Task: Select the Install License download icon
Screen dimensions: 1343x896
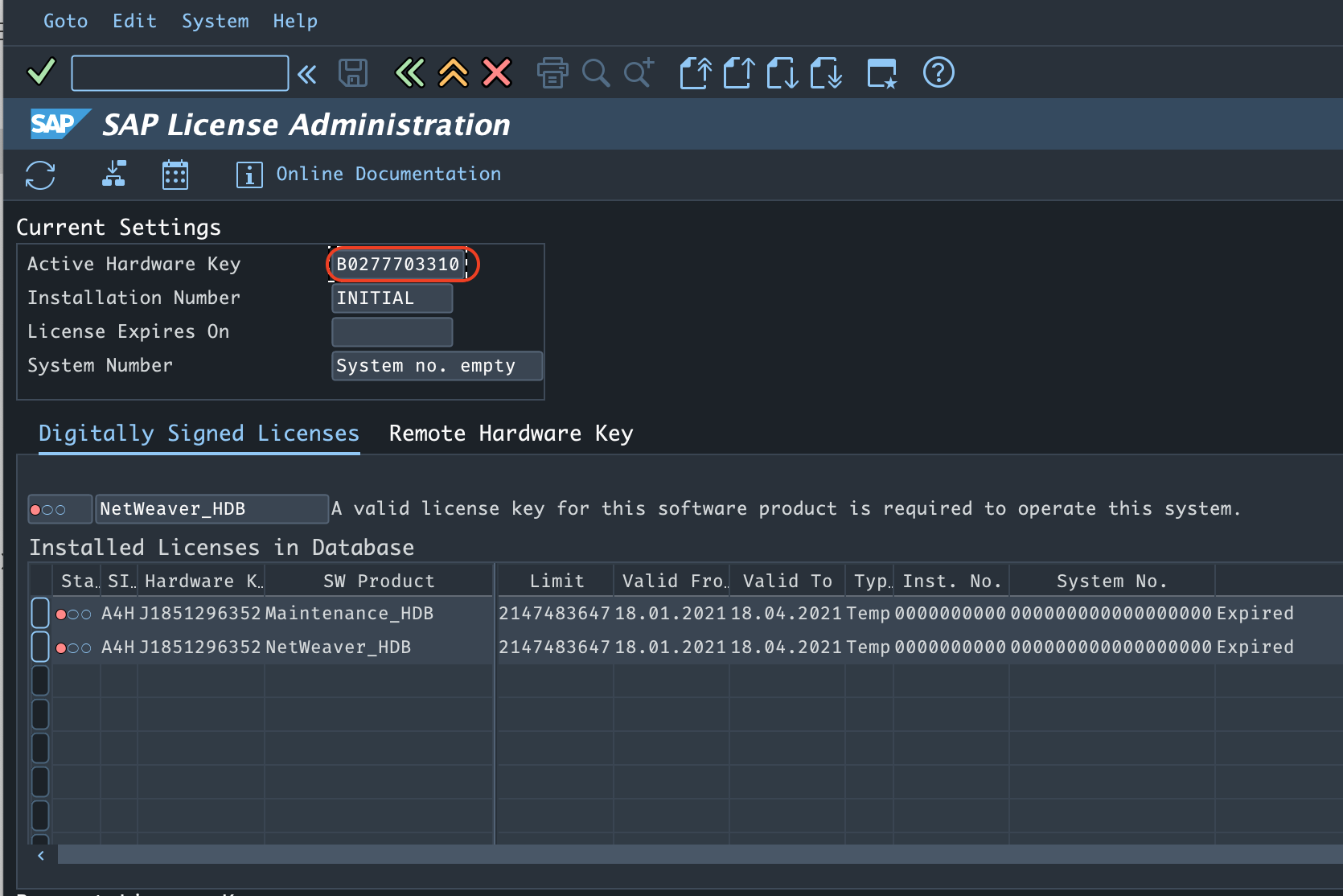Action: (113, 175)
